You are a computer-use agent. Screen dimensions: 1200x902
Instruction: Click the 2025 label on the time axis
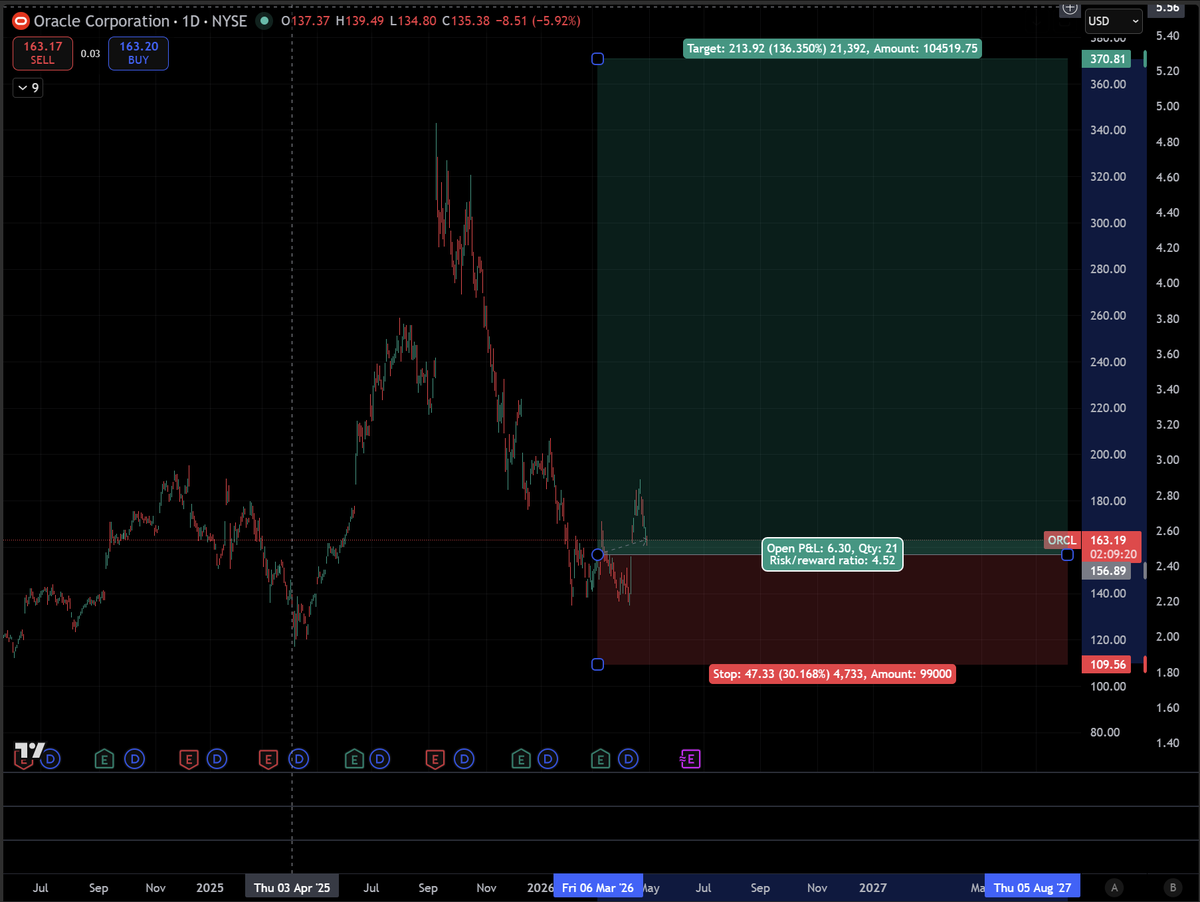coord(210,887)
